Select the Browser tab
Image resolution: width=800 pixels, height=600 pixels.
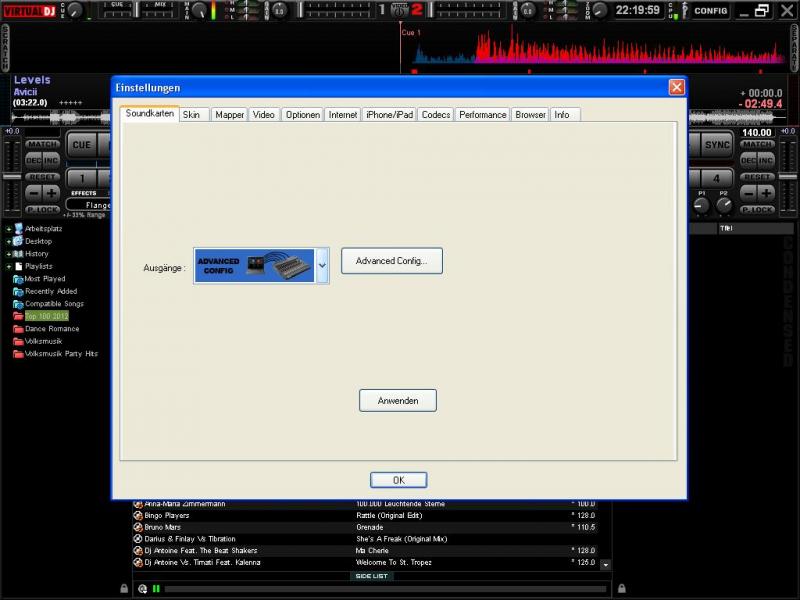(x=530, y=115)
